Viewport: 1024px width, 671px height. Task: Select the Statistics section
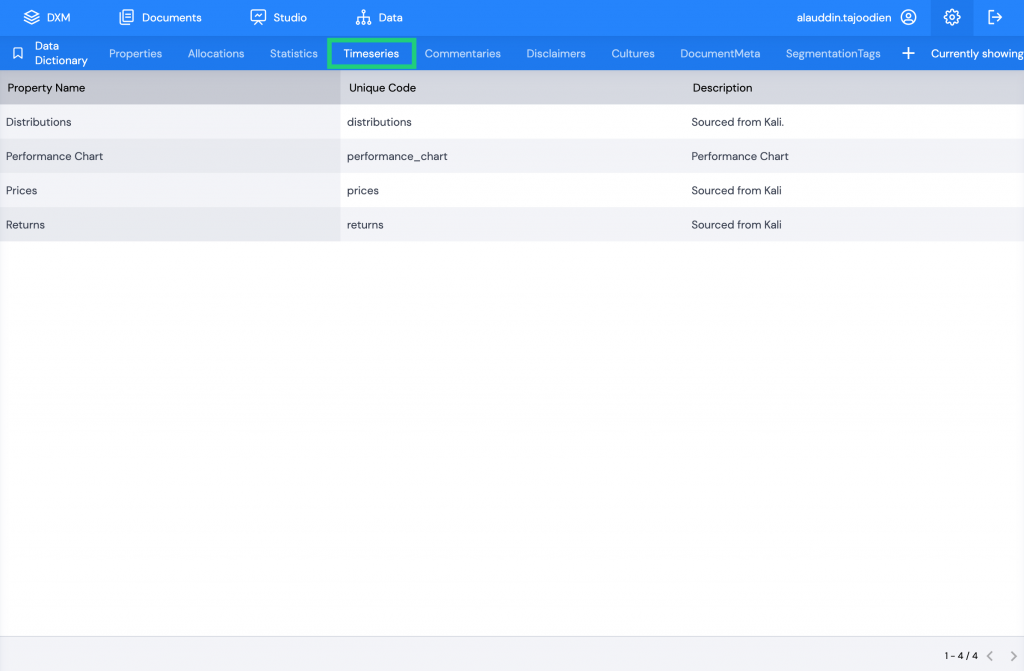(x=292, y=53)
